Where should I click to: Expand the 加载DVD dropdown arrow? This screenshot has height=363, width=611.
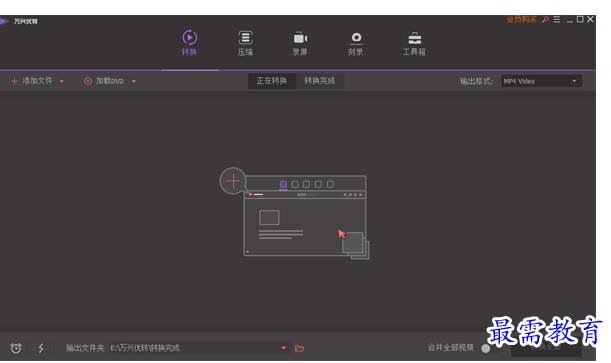pyautogui.click(x=134, y=81)
